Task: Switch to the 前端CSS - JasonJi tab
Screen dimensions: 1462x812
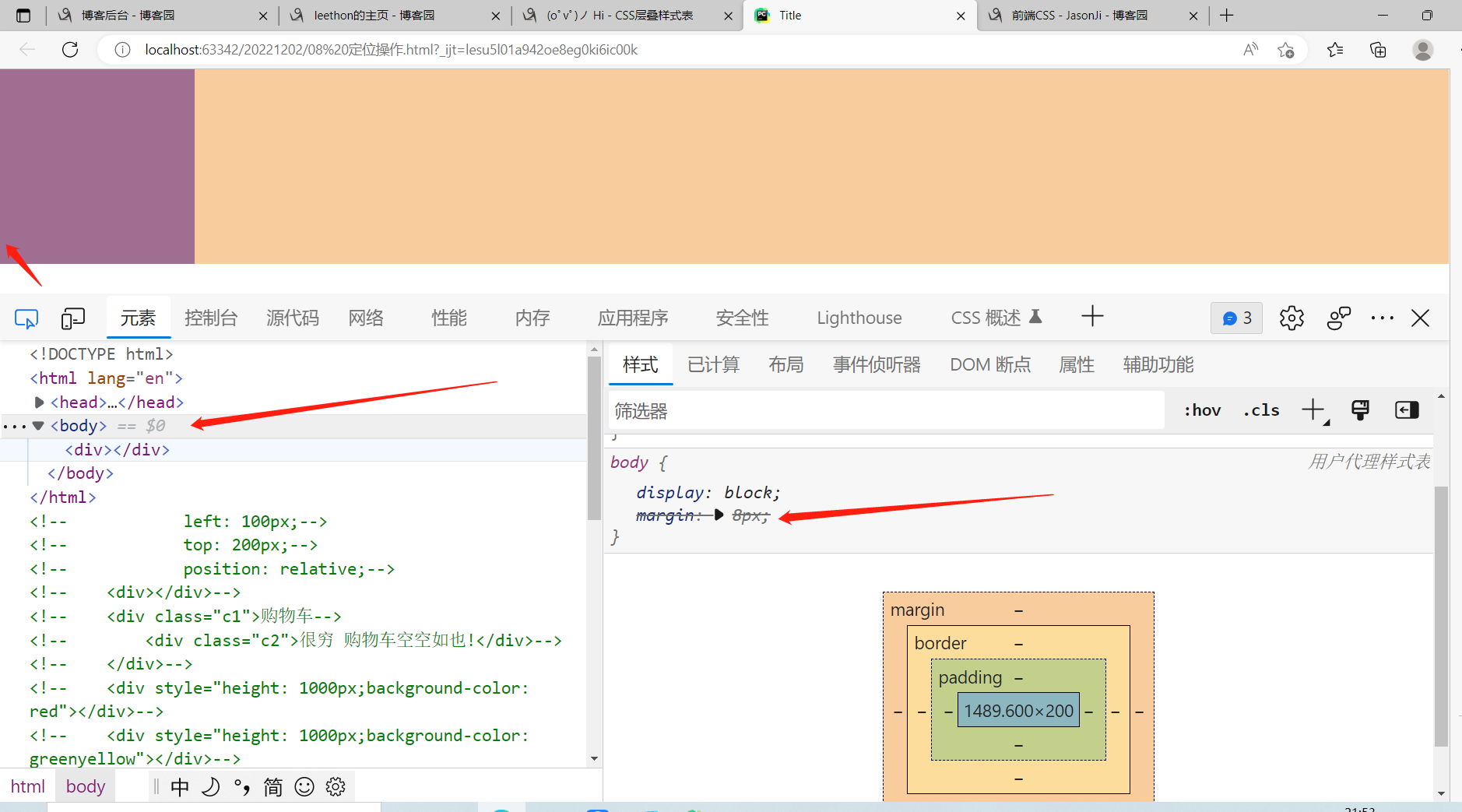Action: click(1092, 16)
